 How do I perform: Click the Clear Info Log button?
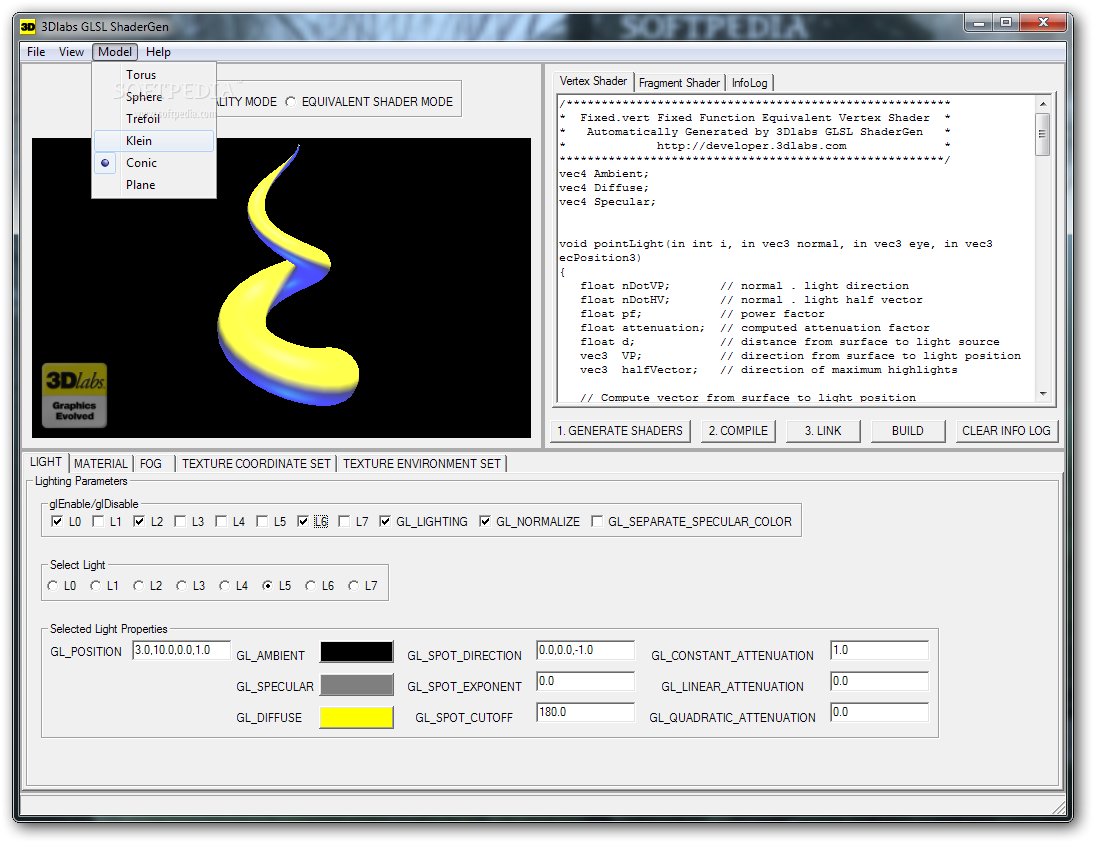pos(1006,431)
